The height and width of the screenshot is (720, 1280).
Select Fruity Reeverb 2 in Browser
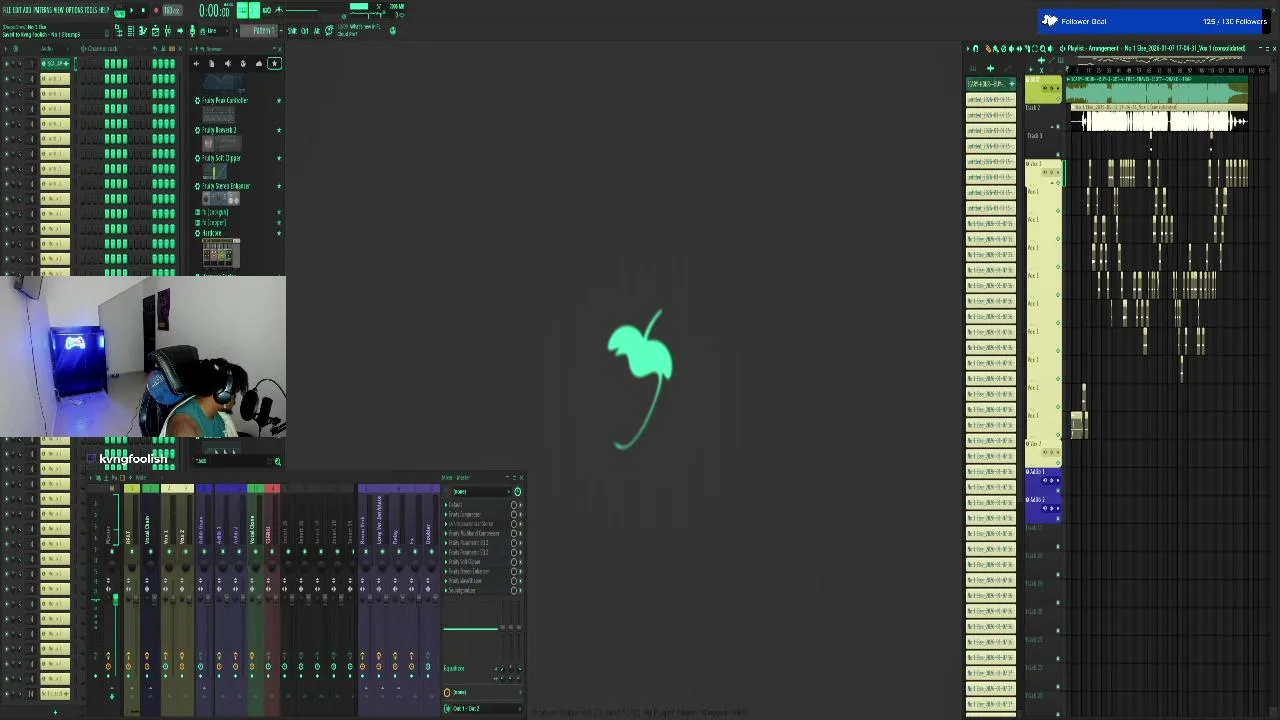(x=220, y=130)
